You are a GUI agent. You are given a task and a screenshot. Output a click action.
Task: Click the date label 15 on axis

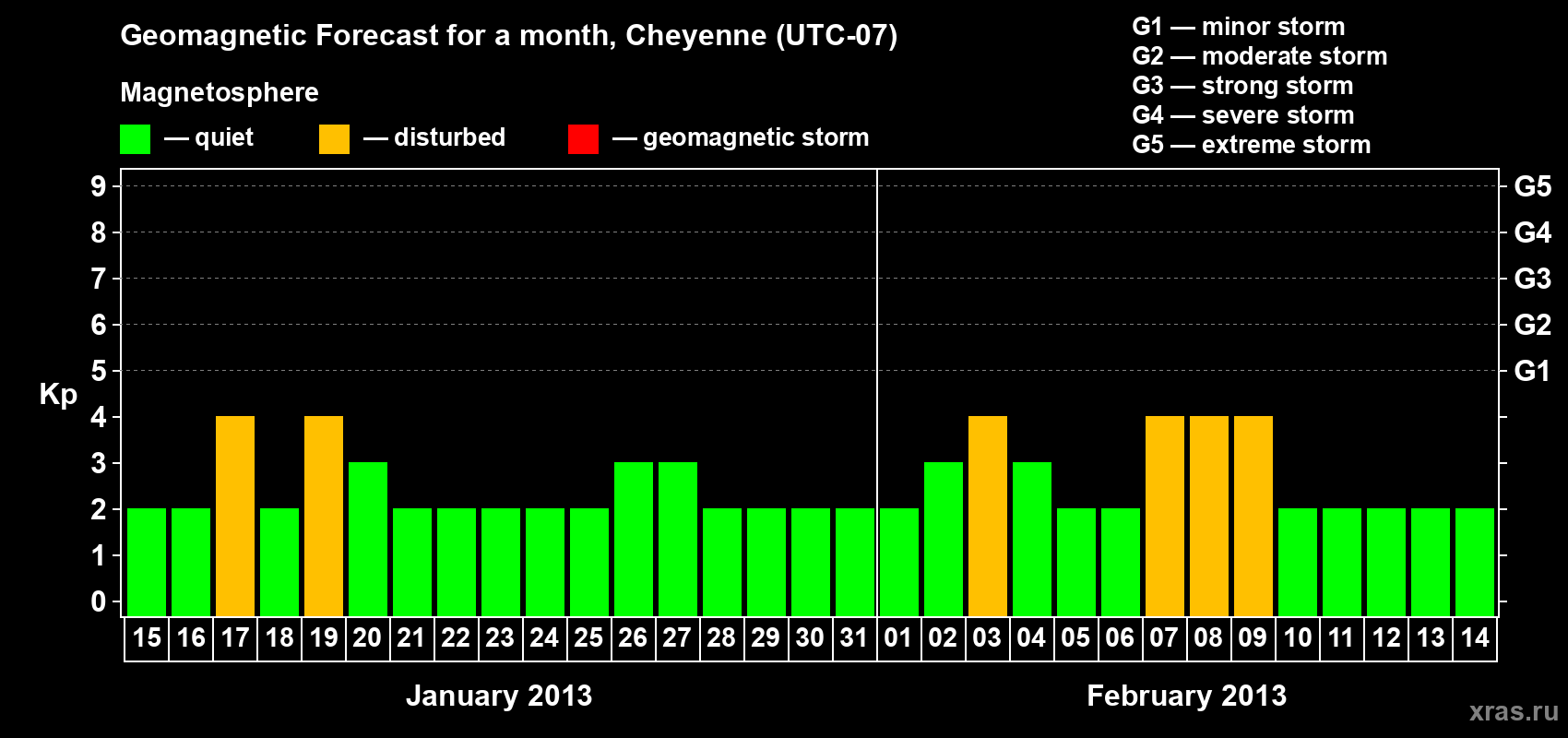pos(147,638)
